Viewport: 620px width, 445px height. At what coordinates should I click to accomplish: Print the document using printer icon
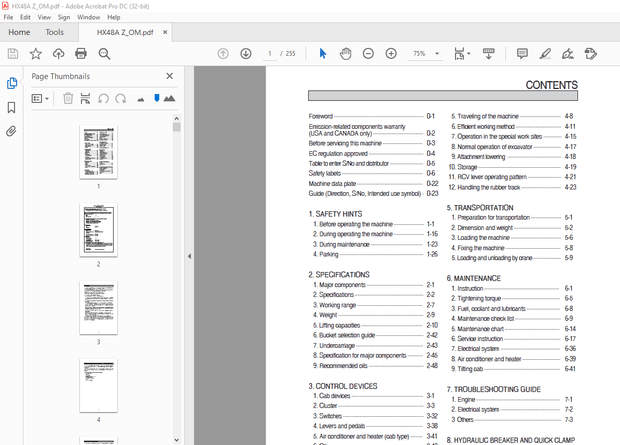click(81, 53)
